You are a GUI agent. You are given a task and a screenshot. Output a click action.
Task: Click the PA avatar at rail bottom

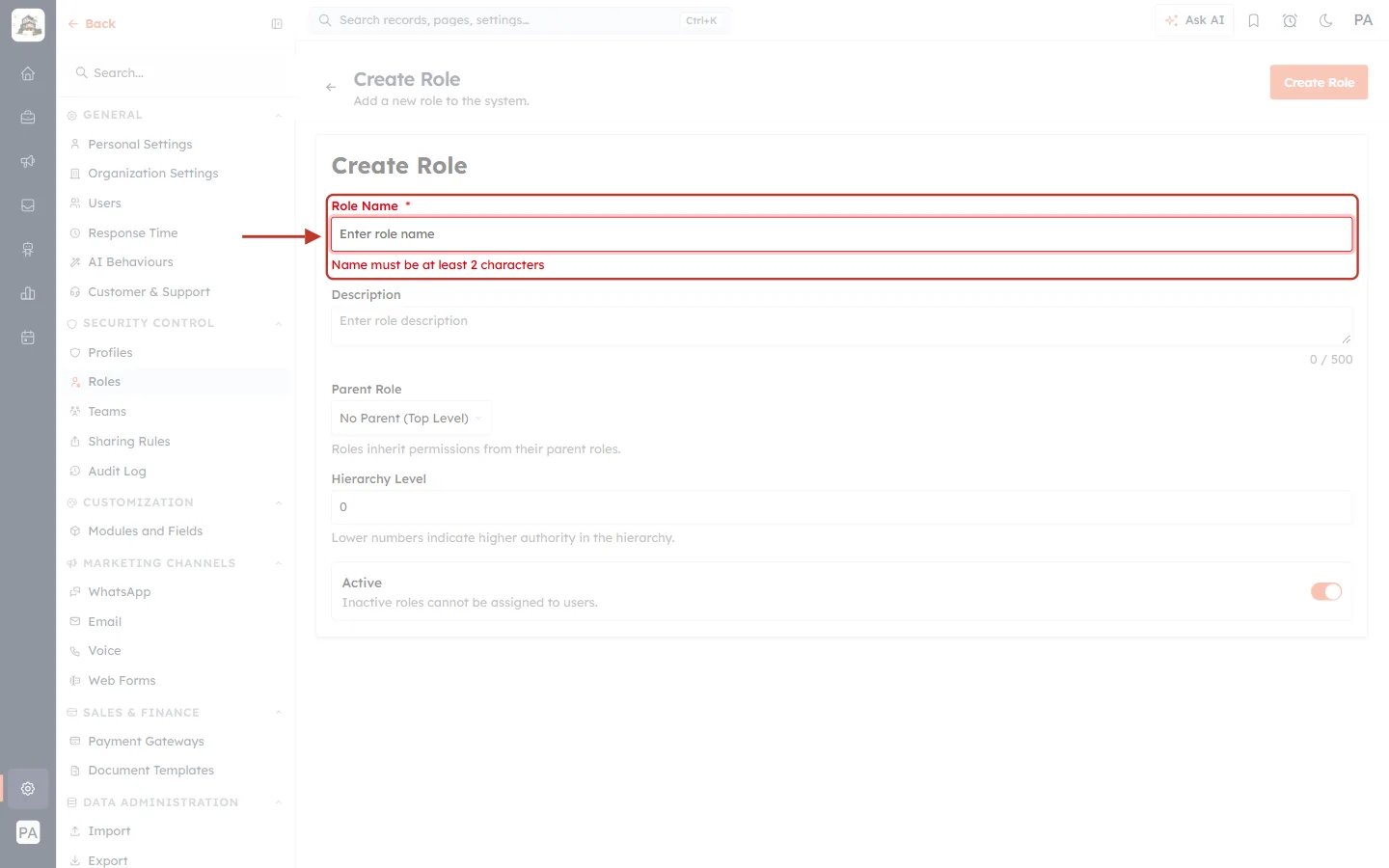pyautogui.click(x=28, y=832)
